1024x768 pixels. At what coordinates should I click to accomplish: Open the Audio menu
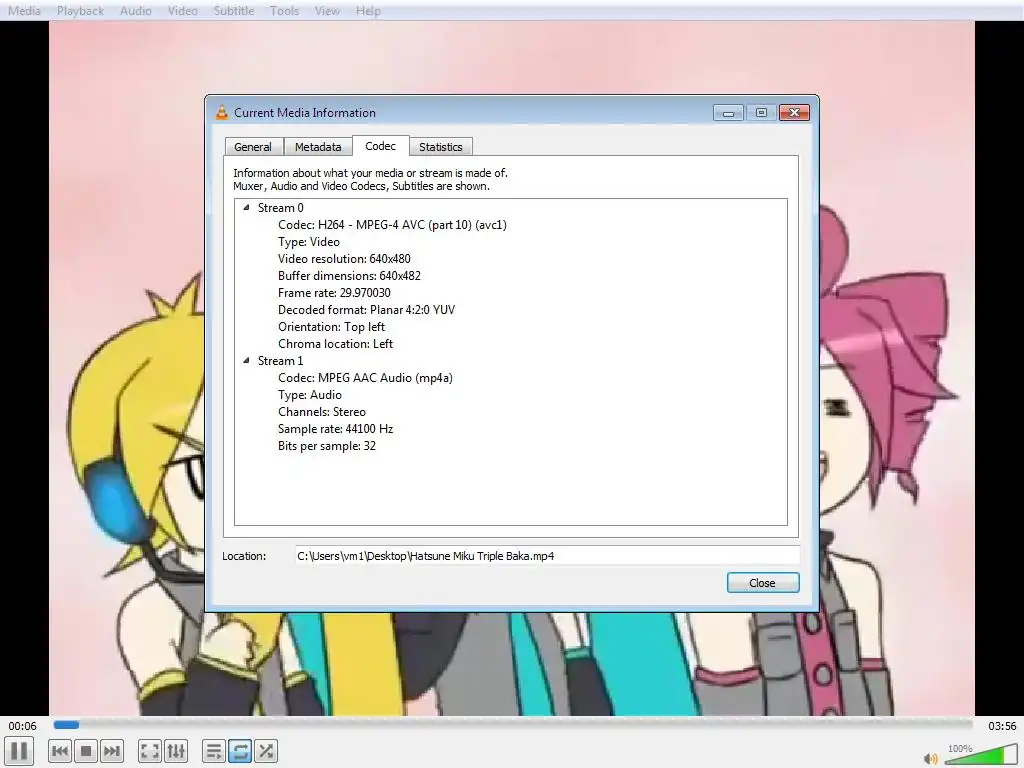(136, 10)
